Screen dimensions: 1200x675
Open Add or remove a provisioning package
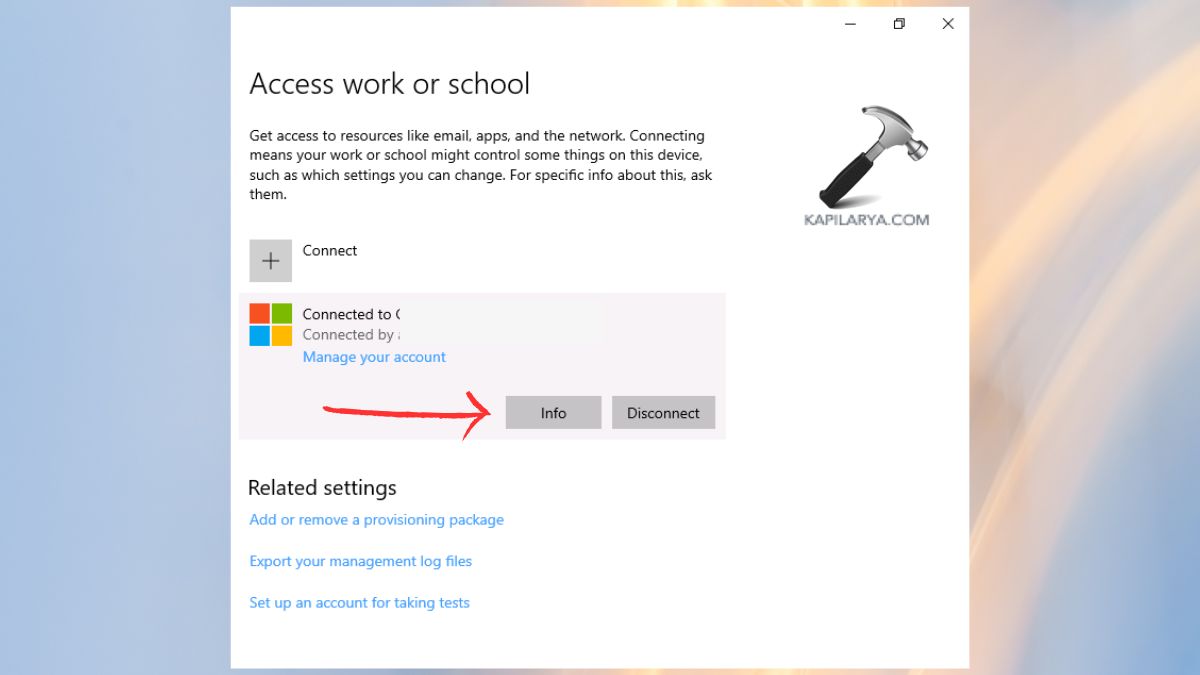(376, 519)
